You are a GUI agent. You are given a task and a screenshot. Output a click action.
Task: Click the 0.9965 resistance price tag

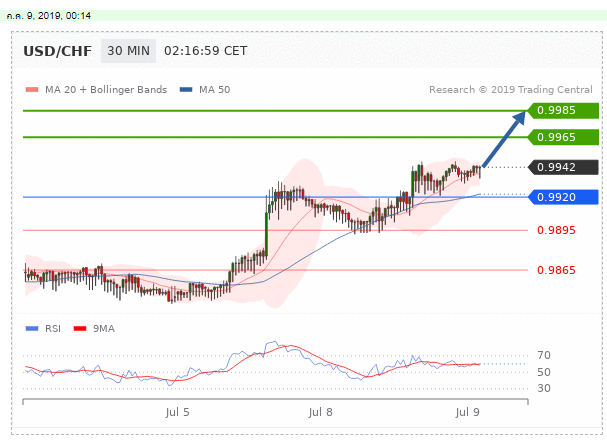point(564,137)
